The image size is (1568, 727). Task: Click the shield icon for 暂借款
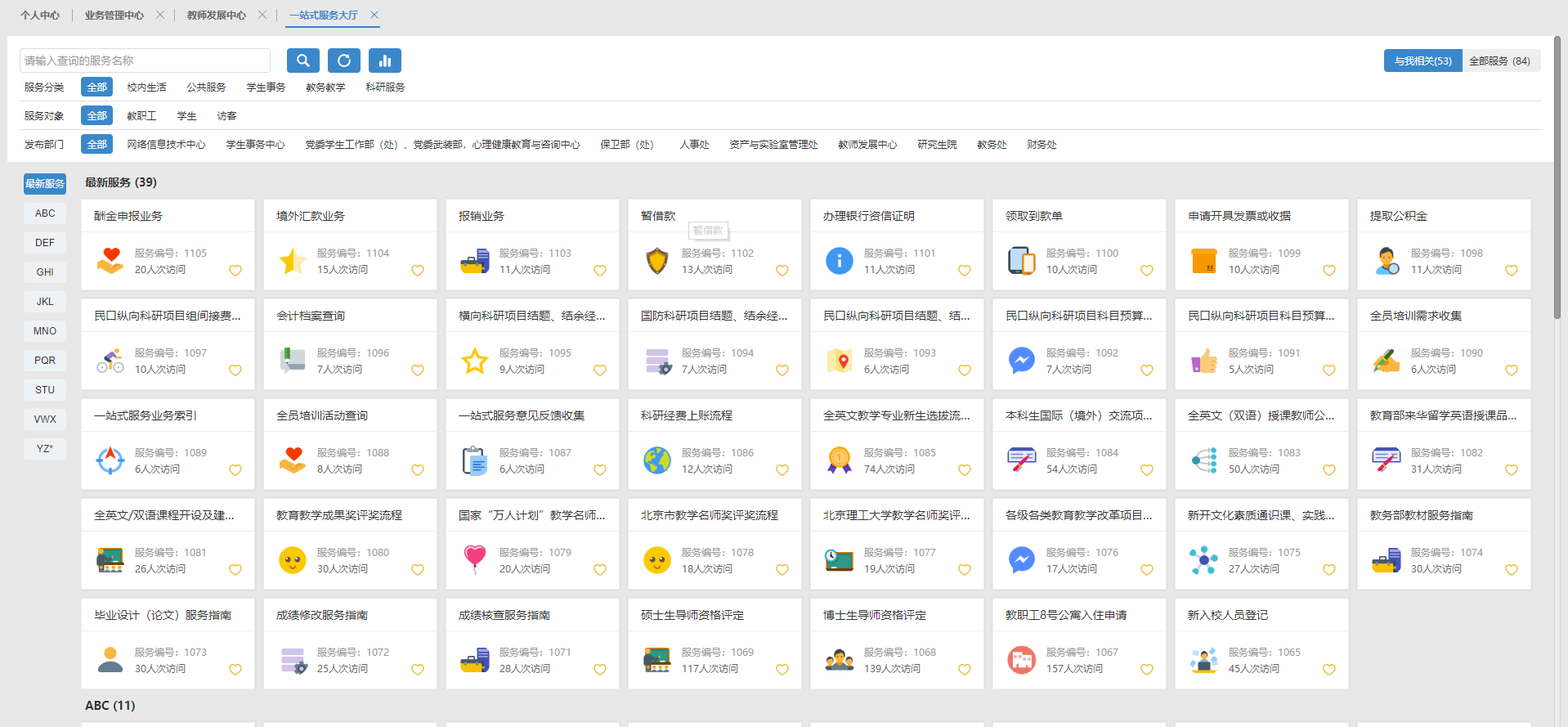click(657, 262)
